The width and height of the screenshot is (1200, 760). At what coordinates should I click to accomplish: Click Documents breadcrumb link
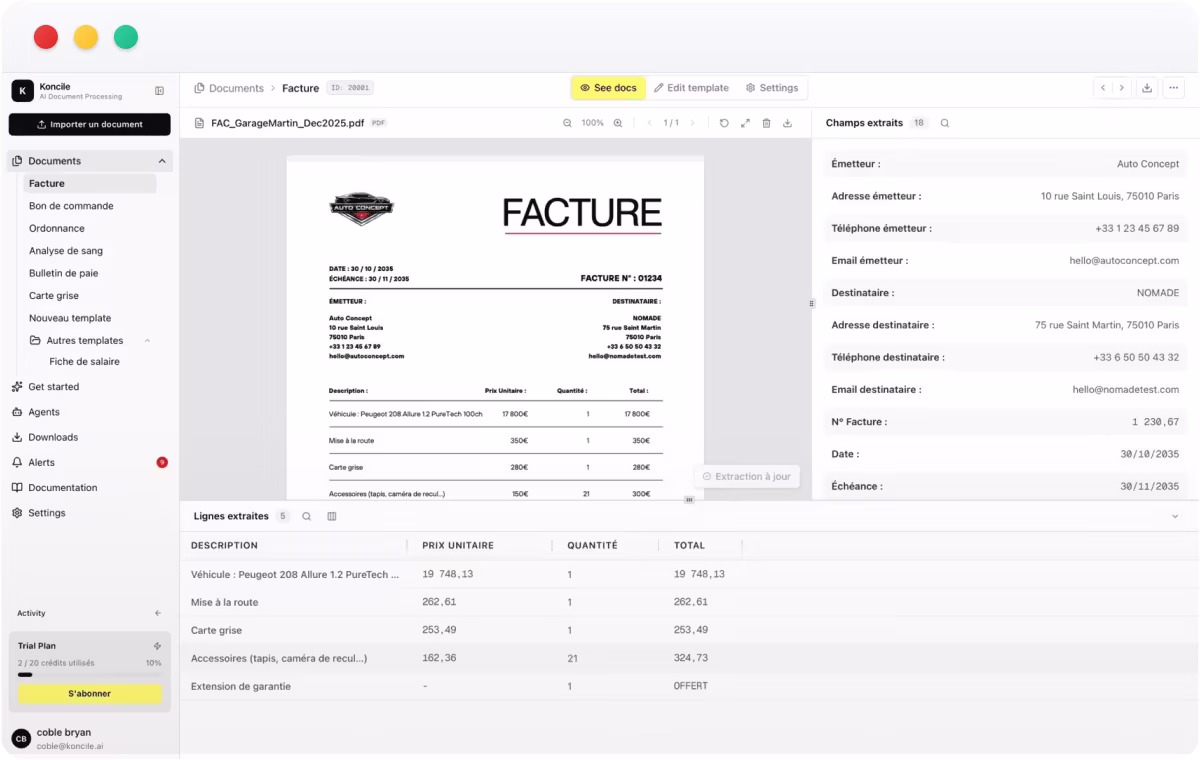[x=236, y=88]
